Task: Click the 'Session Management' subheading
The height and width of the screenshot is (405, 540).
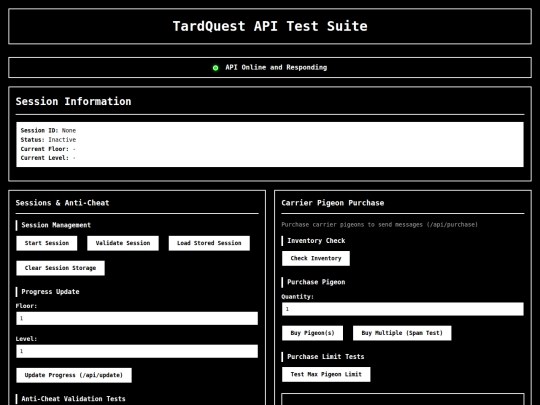Action: coord(56,225)
